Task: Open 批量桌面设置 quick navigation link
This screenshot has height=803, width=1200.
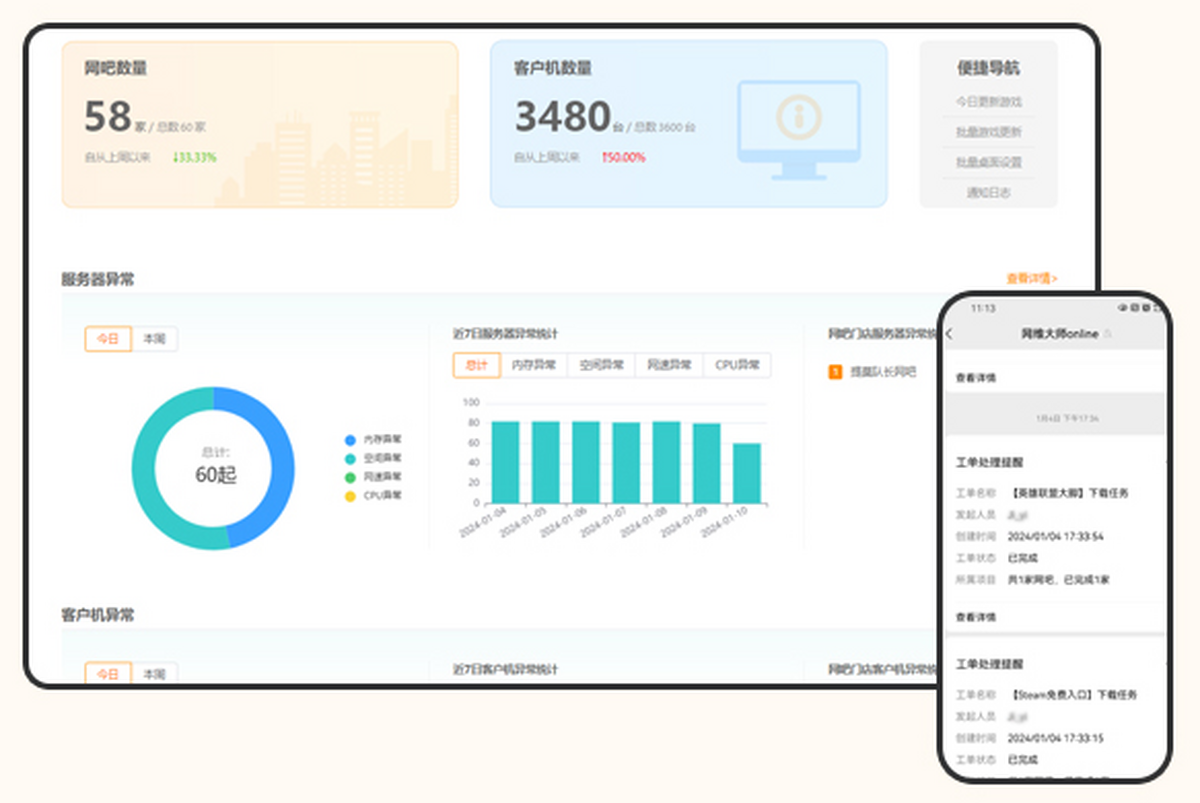Action: 988,162
